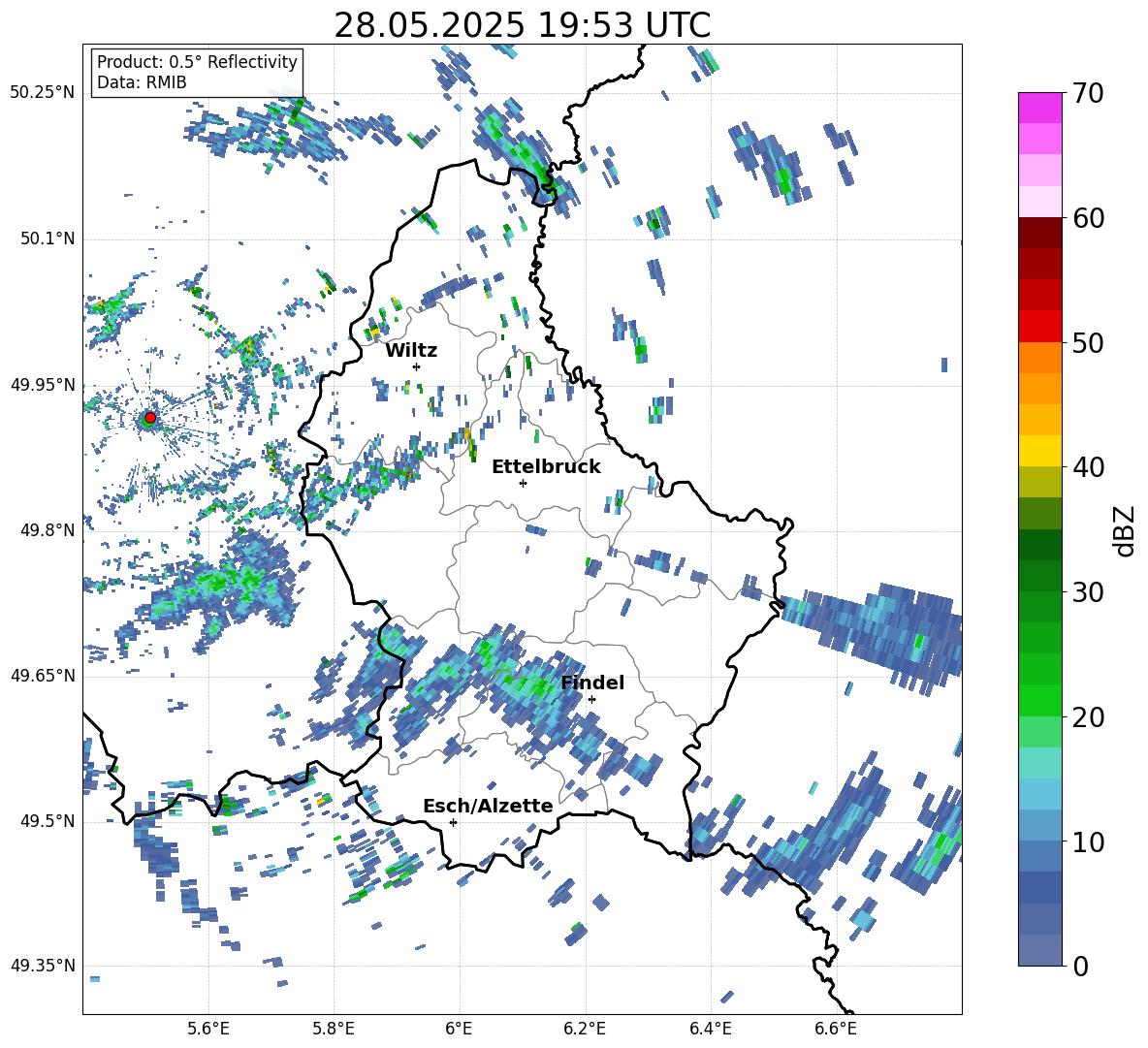Click the Ettelbruck cross marker
This screenshot has height=1048, width=1148.
523,483
